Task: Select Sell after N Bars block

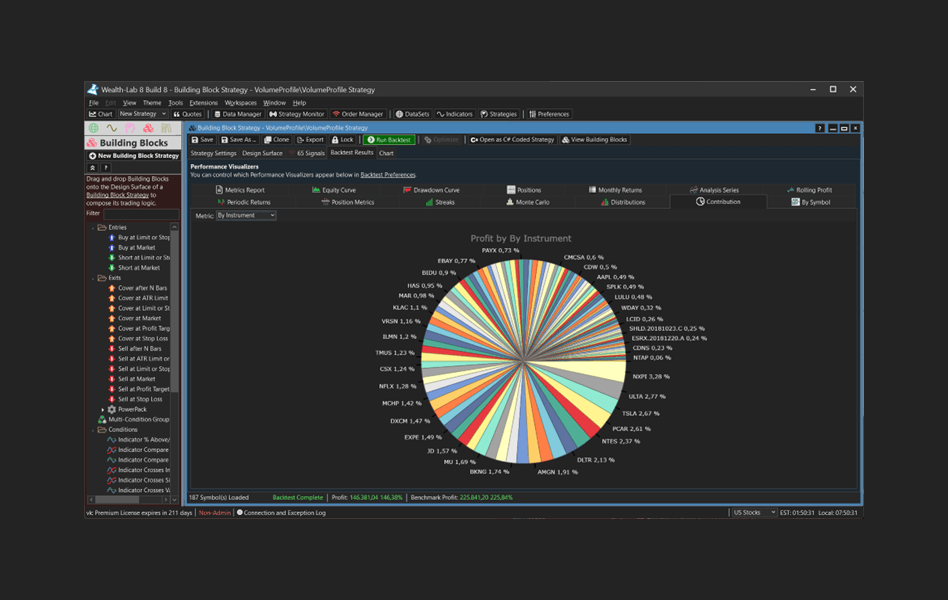Action: 135,349
